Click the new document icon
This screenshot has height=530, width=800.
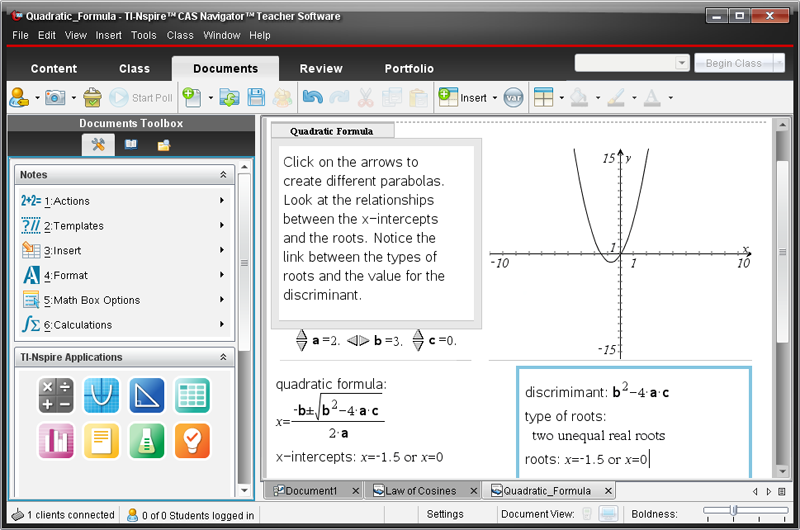[192, 97]
